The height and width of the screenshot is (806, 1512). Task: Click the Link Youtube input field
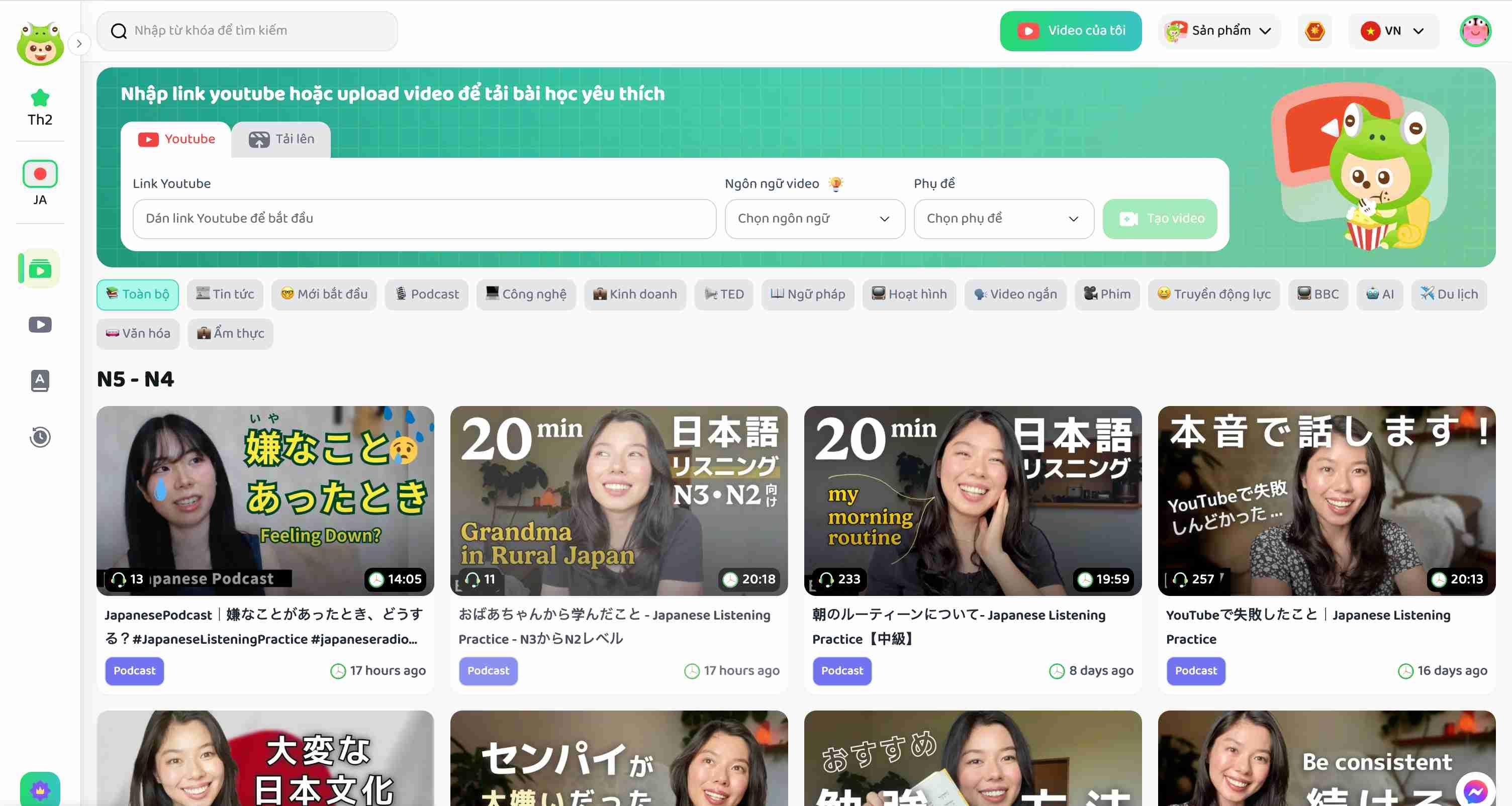point(424,219)
